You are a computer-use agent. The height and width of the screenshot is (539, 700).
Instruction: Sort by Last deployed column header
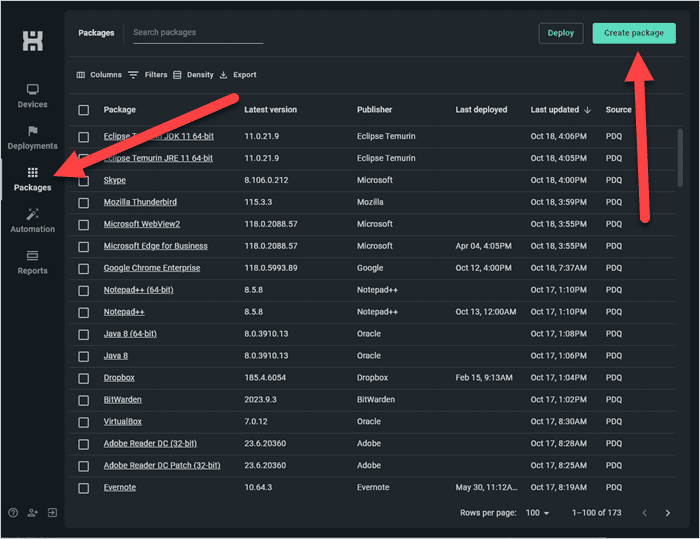[481, 110]
